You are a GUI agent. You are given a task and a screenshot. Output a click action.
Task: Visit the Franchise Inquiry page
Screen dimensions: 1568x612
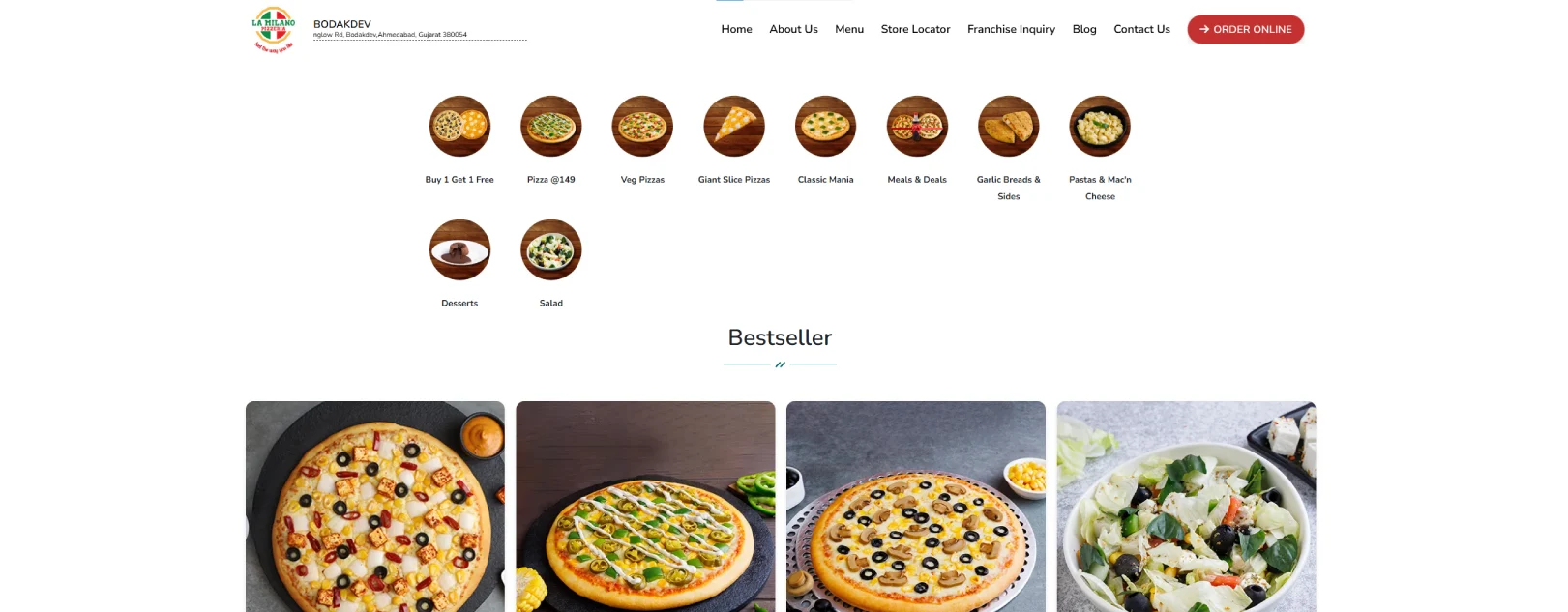coord(1011,29)
